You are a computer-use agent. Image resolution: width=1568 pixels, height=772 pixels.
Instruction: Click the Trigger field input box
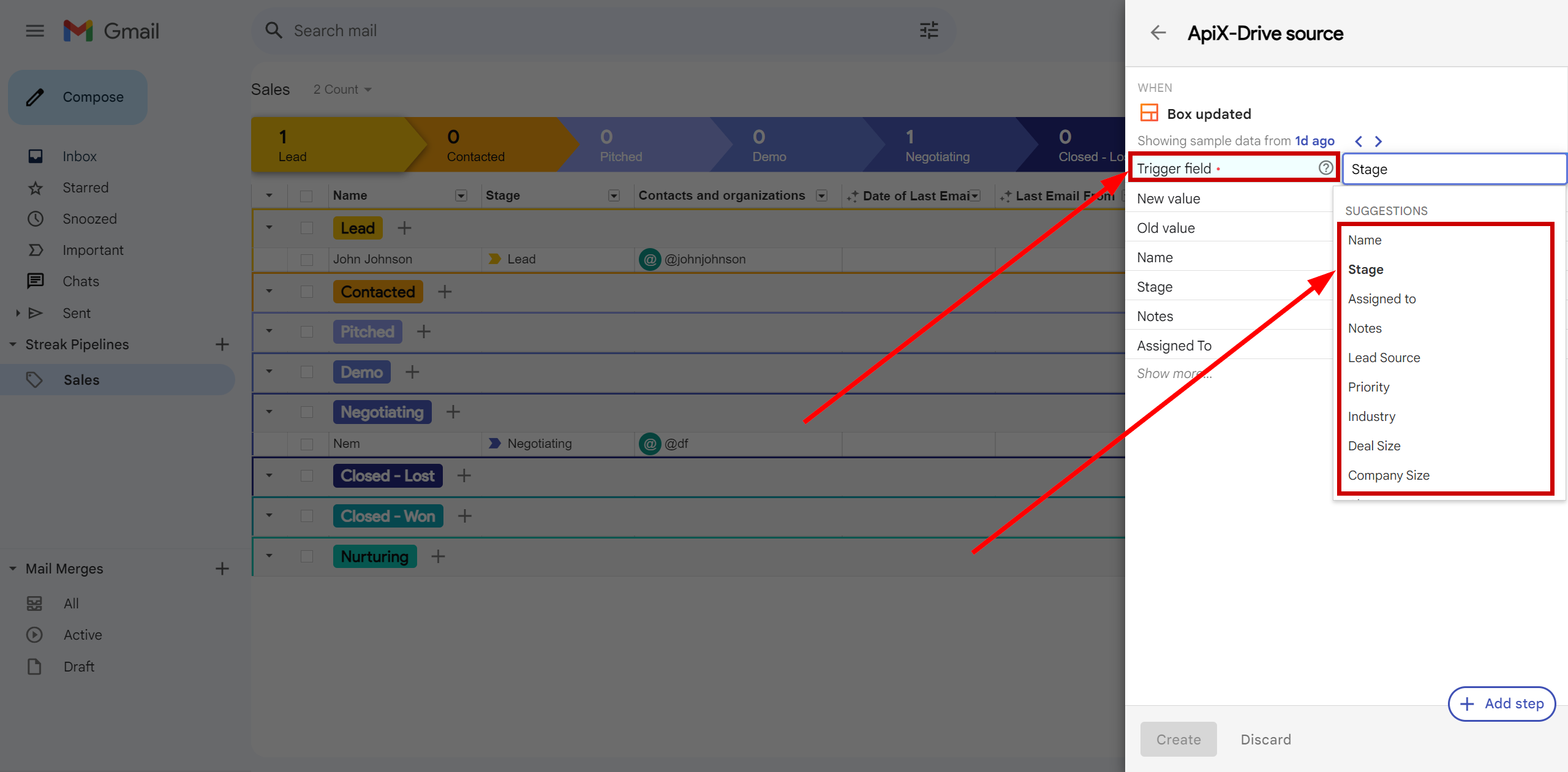[1452, 169]
